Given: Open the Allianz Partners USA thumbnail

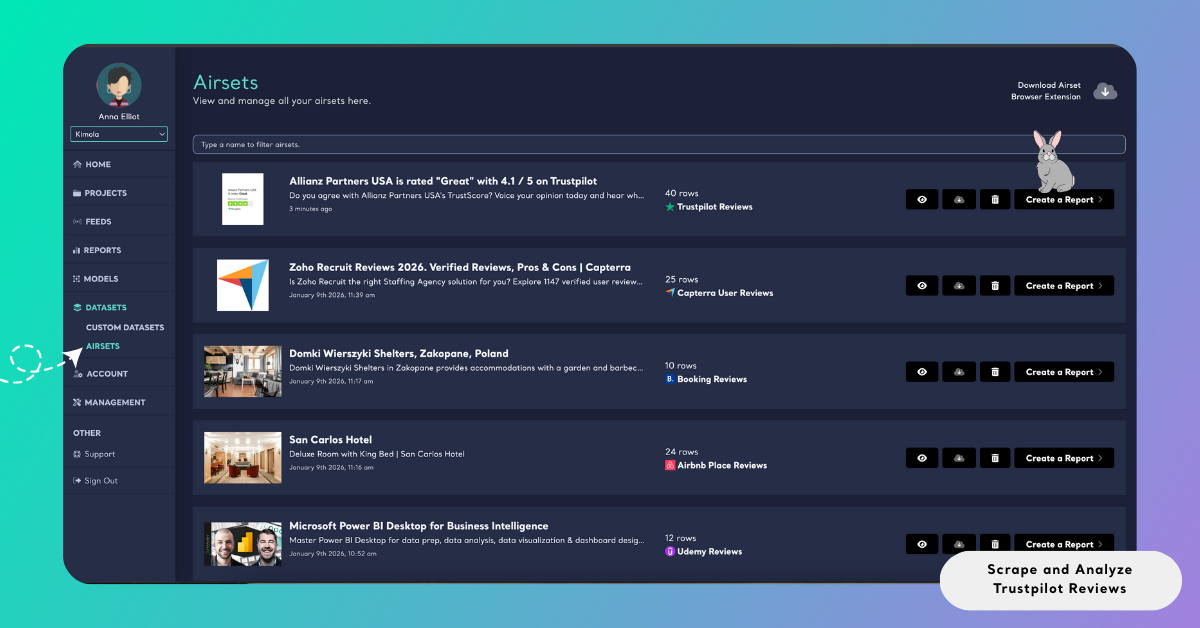Looking at the screenshot, I should click(x=243, y=199).
